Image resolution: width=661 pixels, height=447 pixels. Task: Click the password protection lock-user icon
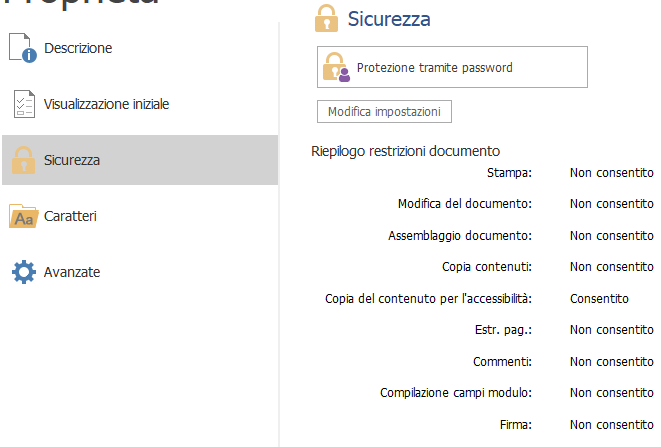(336, 68)
